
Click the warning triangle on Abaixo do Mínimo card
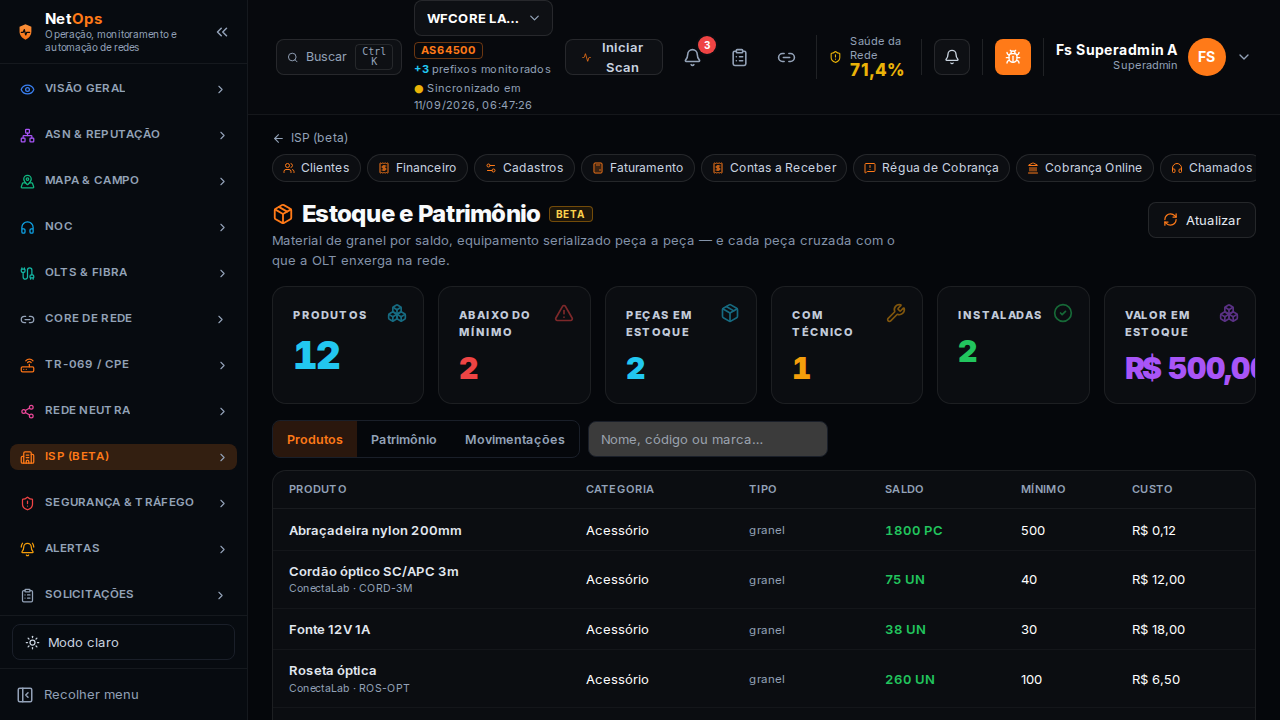564,313
